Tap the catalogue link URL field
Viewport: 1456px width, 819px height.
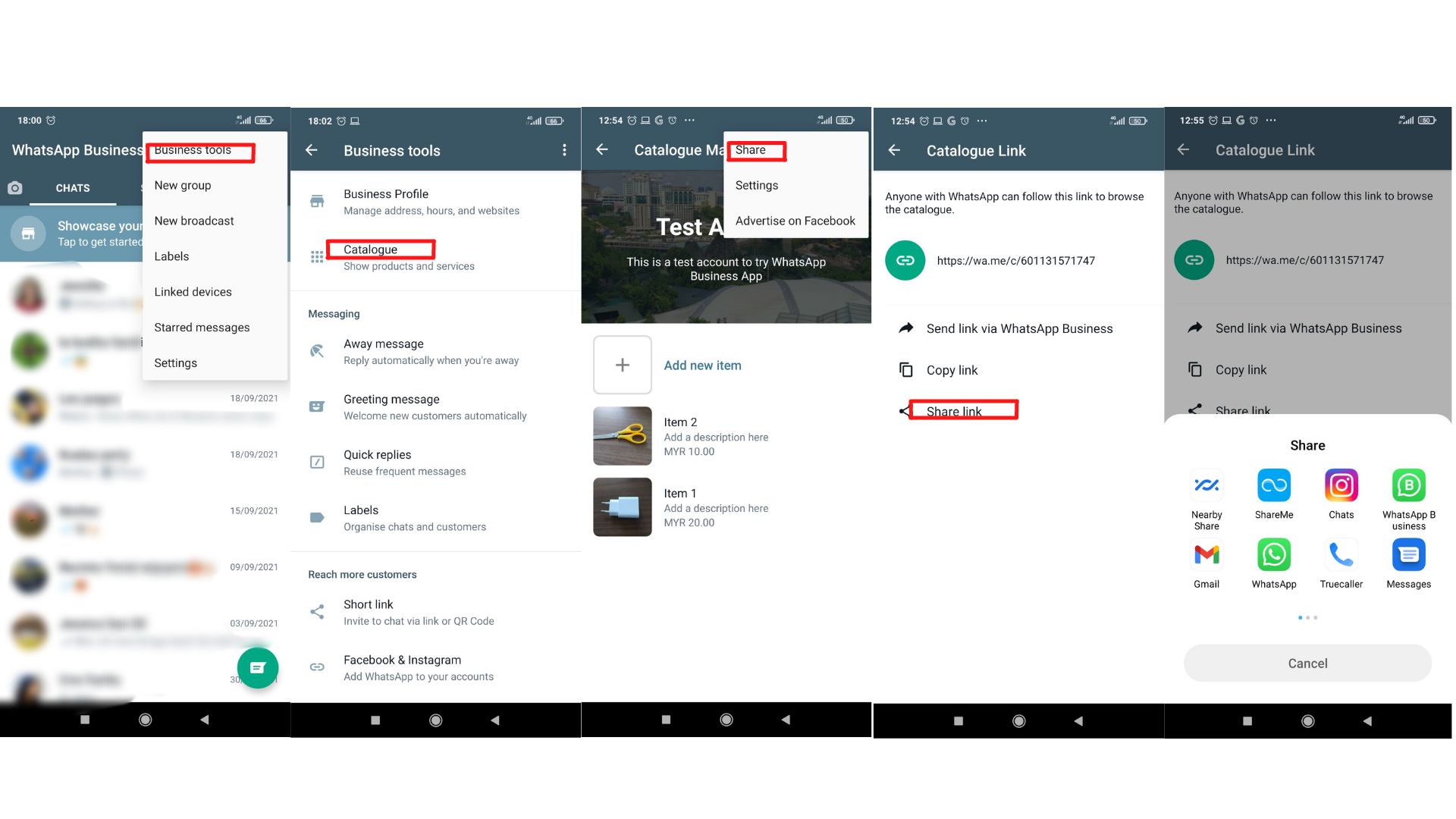pos(1013,259)
